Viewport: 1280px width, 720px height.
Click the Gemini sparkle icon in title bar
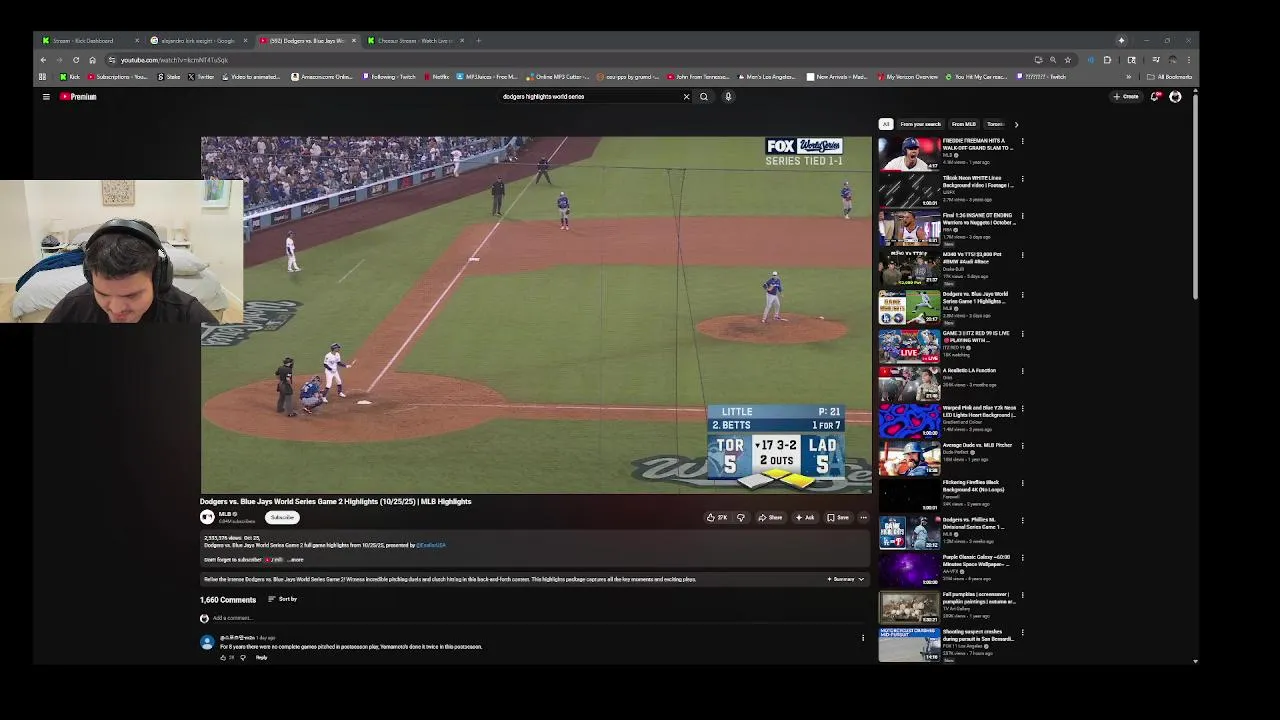point(1121,41)
